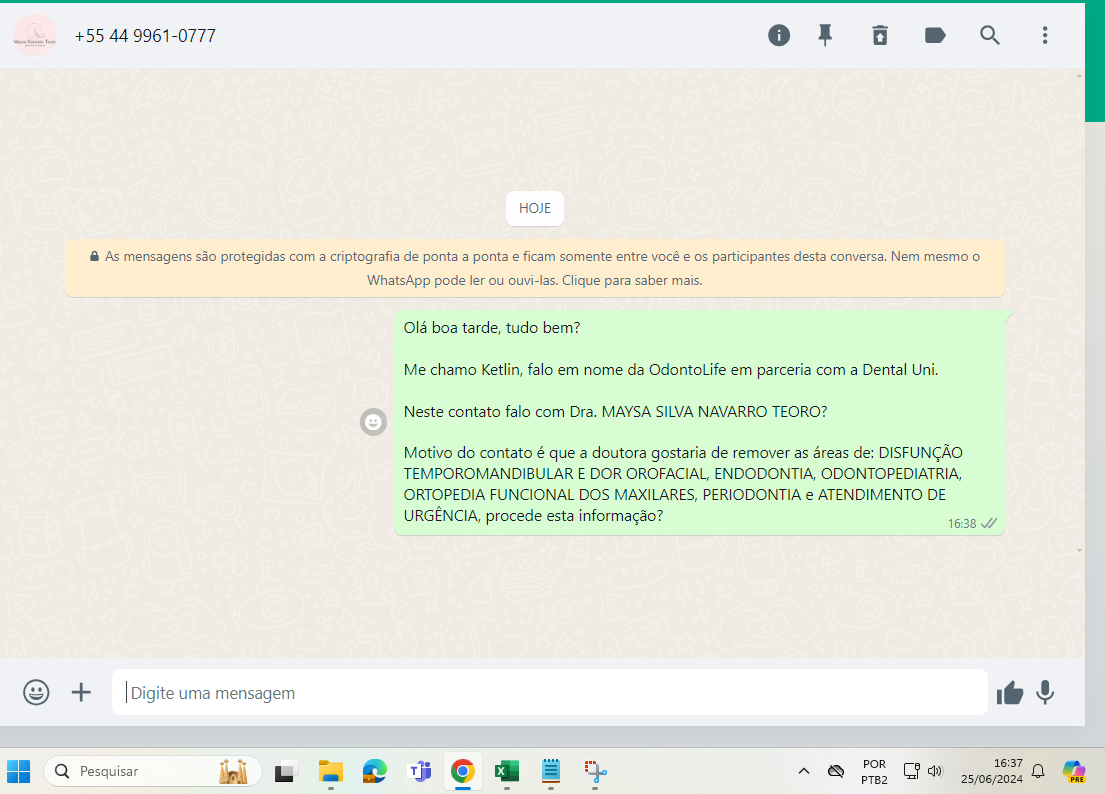Send a thumbs-up reaction
This screenshot has height=794, width=1105.
click(1010, 693)
